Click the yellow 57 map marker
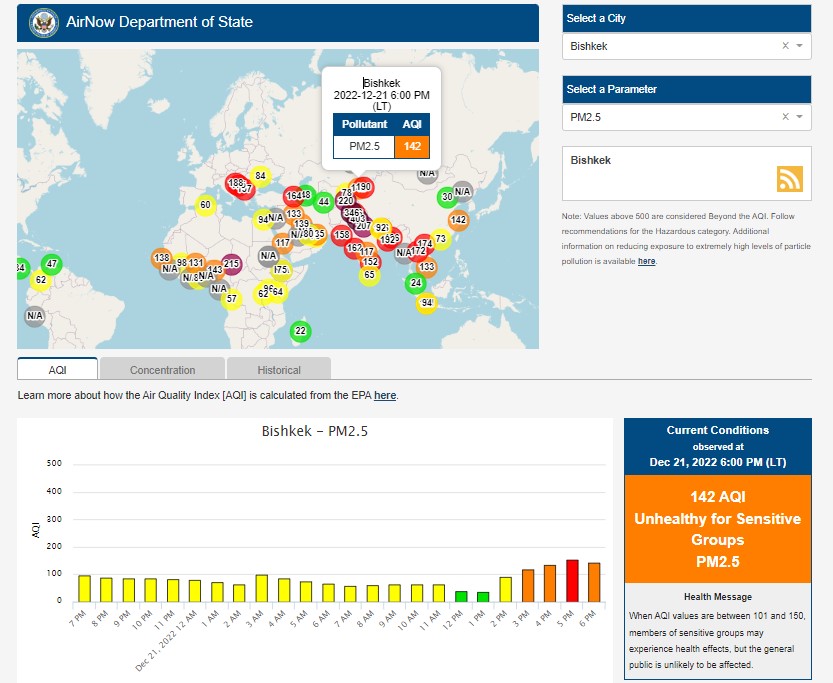This screenshot has width=833, height=683. (x=232, y=298)
